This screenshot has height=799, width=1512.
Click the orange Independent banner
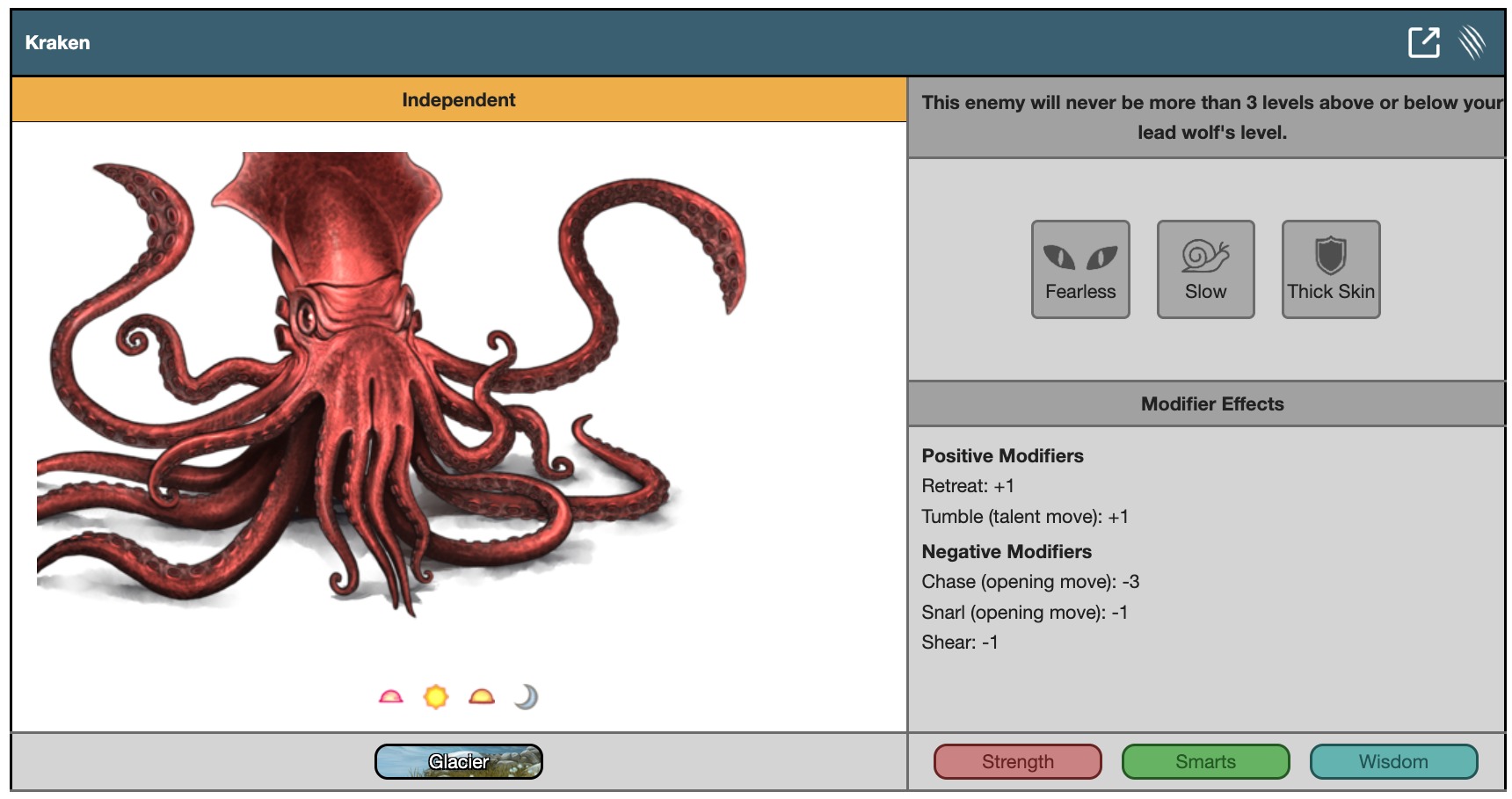(458, 100)
